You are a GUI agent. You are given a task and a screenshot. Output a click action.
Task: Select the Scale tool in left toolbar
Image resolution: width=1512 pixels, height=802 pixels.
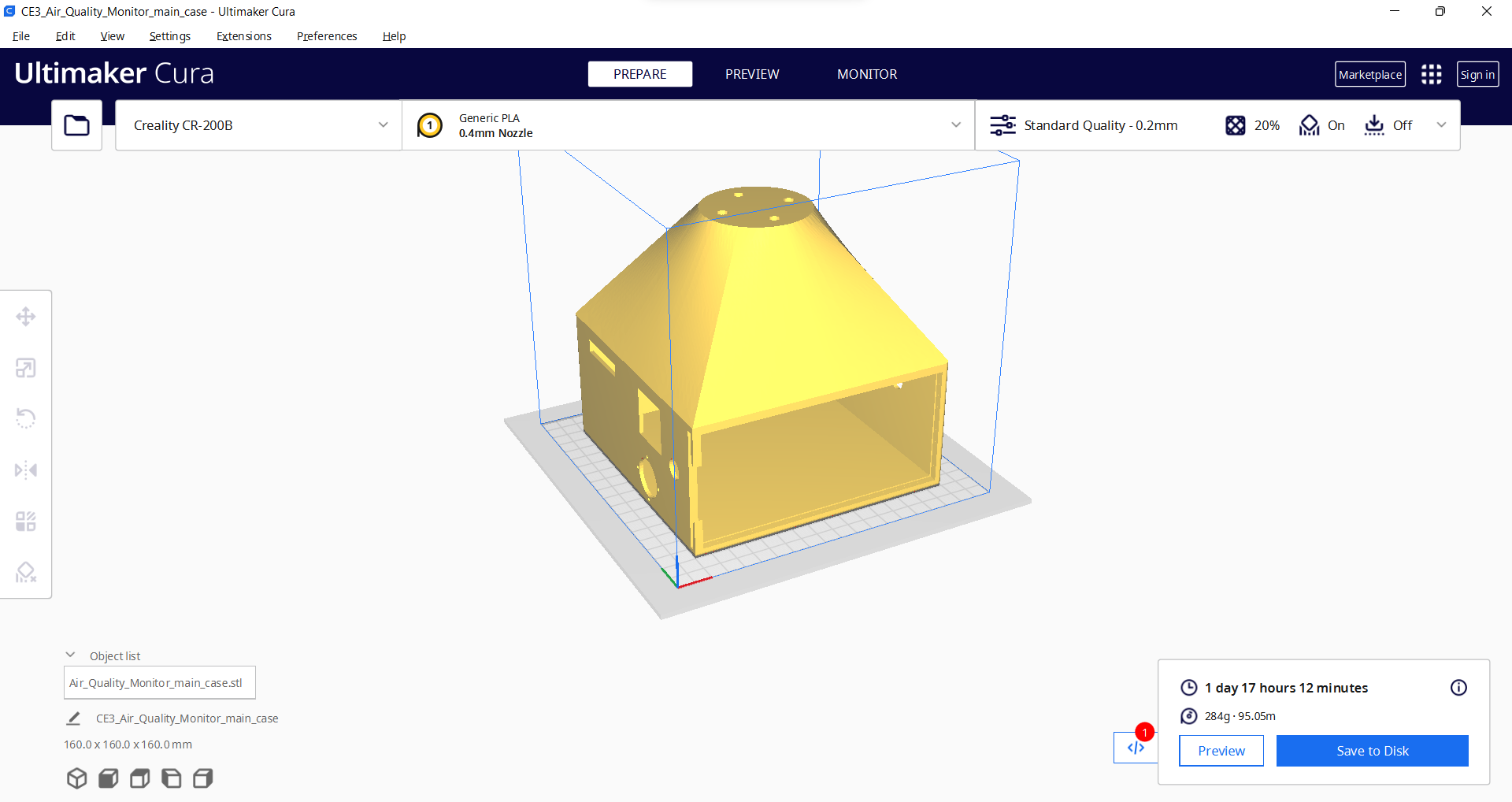click(x=26, y=368)
